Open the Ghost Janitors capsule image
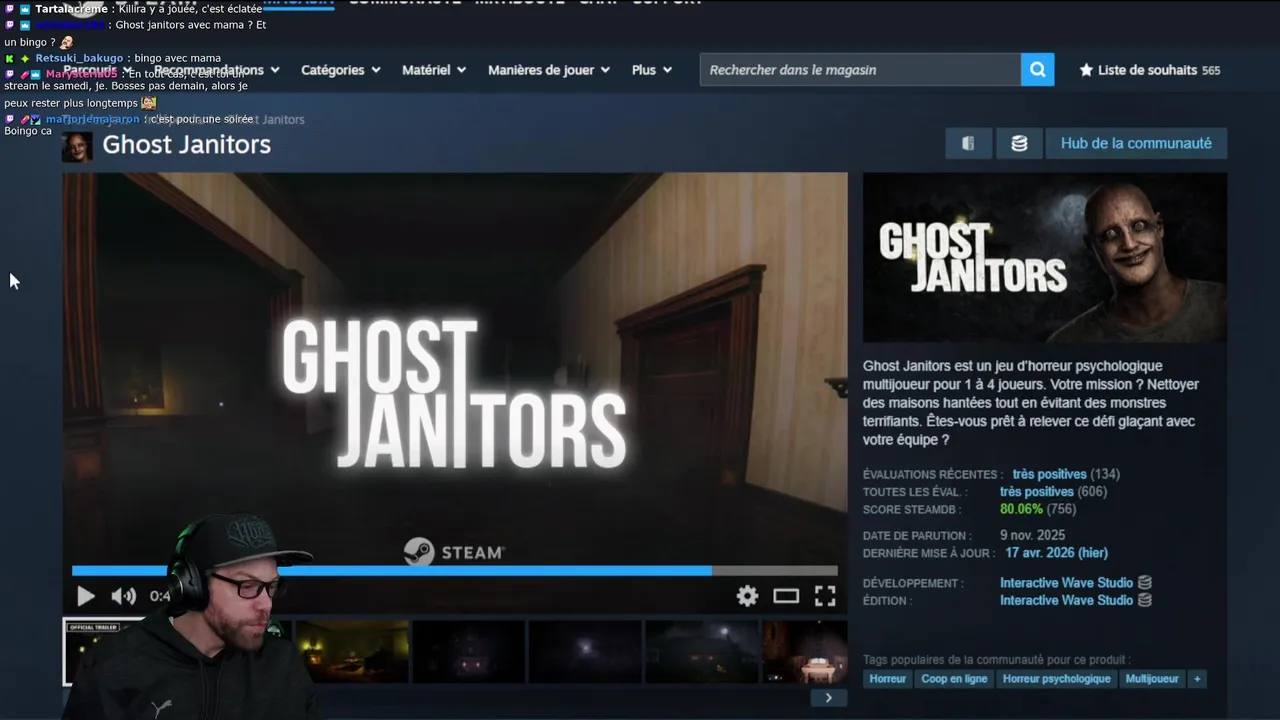Screen dimensions: 1280x720 coord(1045,258)
